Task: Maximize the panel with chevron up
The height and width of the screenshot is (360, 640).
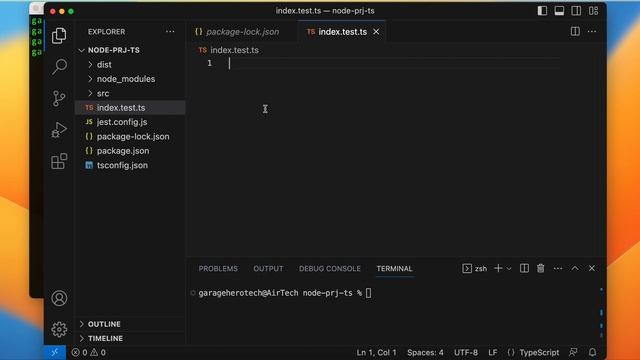Action: point(575,268)
